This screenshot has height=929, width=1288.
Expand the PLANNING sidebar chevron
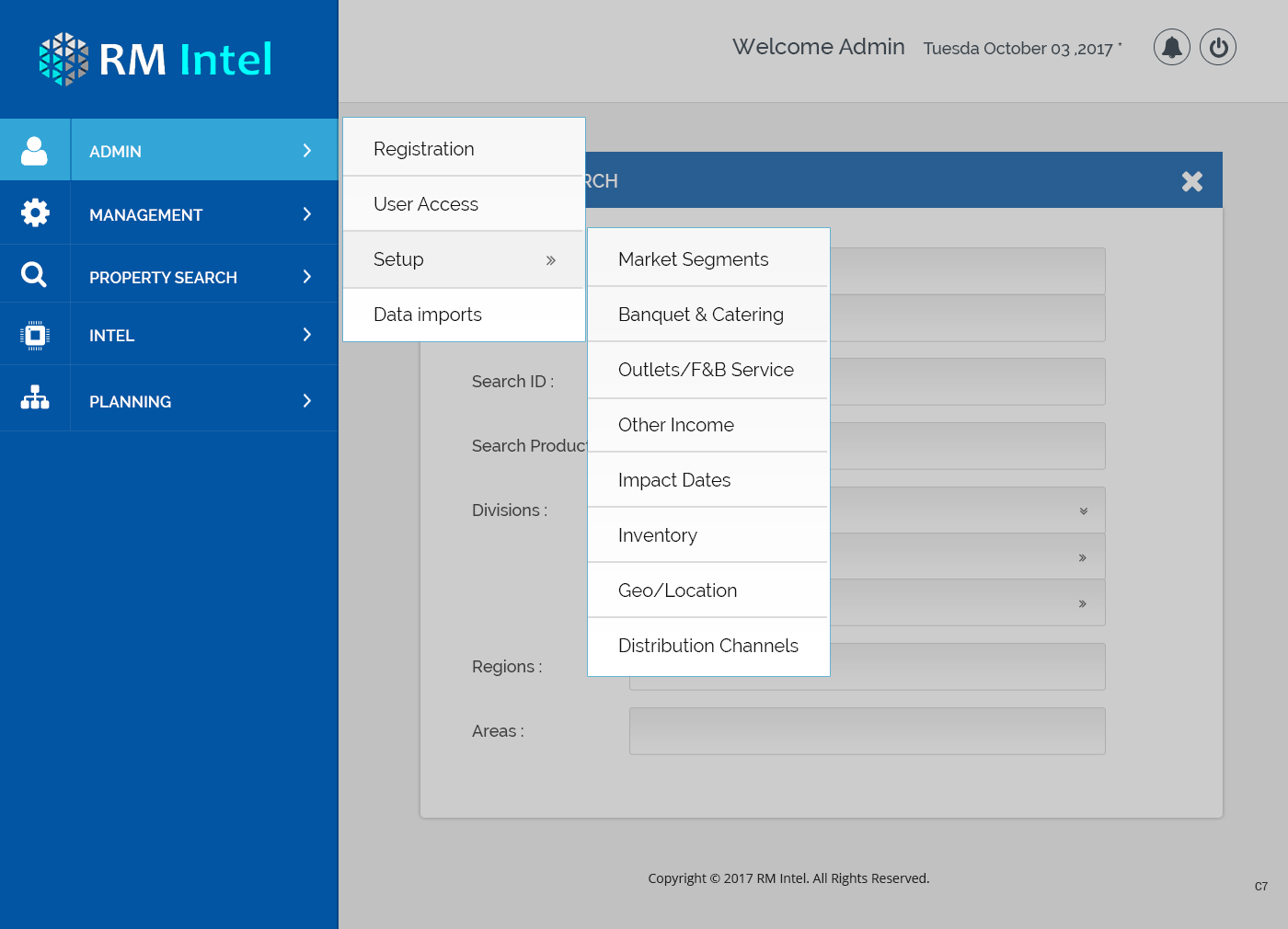[x=307, y=400]
